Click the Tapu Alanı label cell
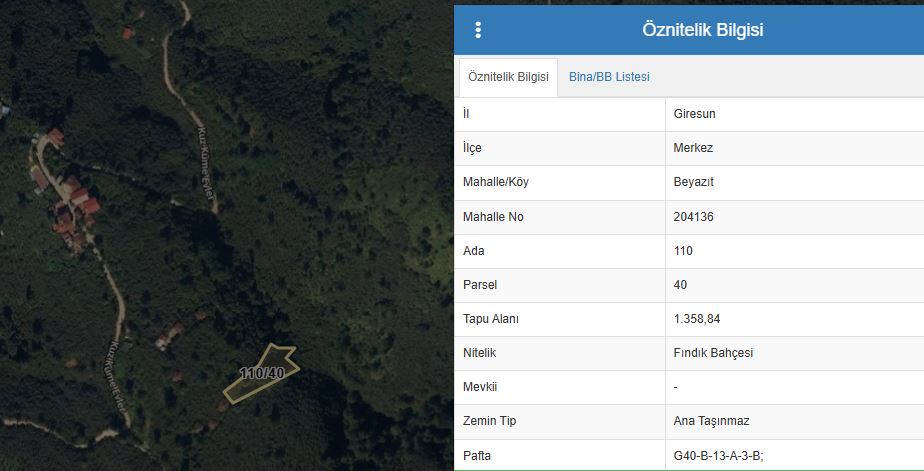This screenshot has width=924, height=471. (x=491, y=319)
